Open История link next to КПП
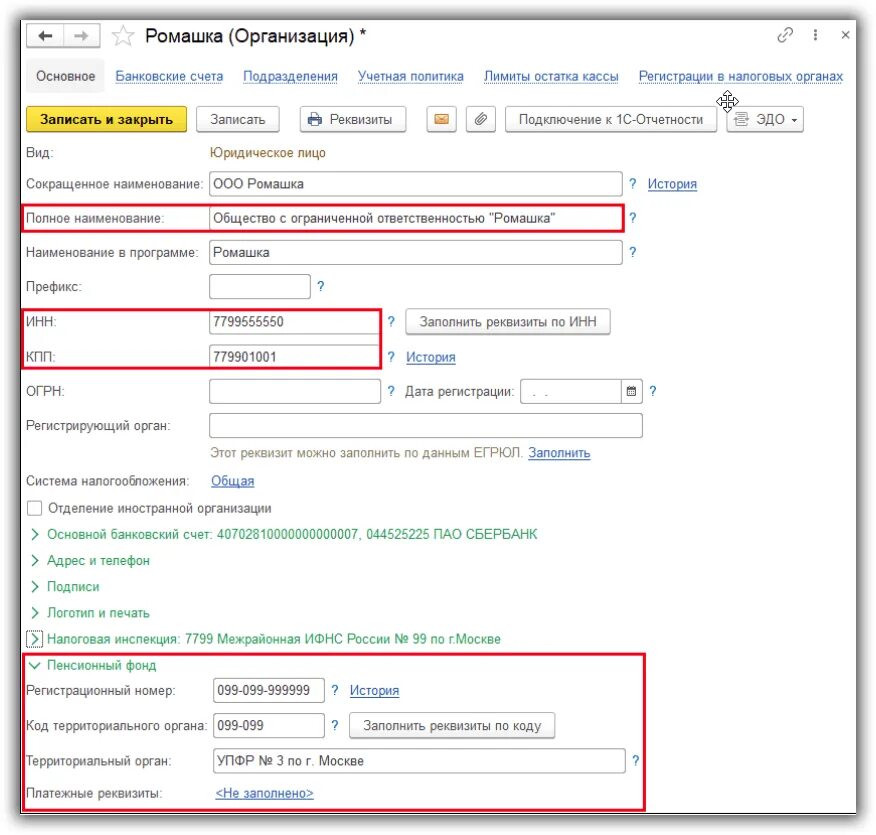 pyautogui.click(x=431, y=357)
